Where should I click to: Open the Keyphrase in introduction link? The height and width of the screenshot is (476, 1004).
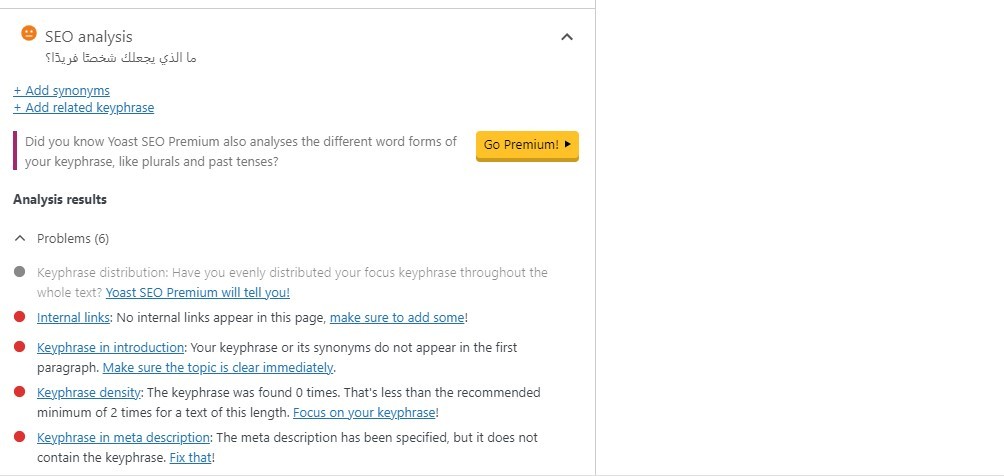click(111, 348)
